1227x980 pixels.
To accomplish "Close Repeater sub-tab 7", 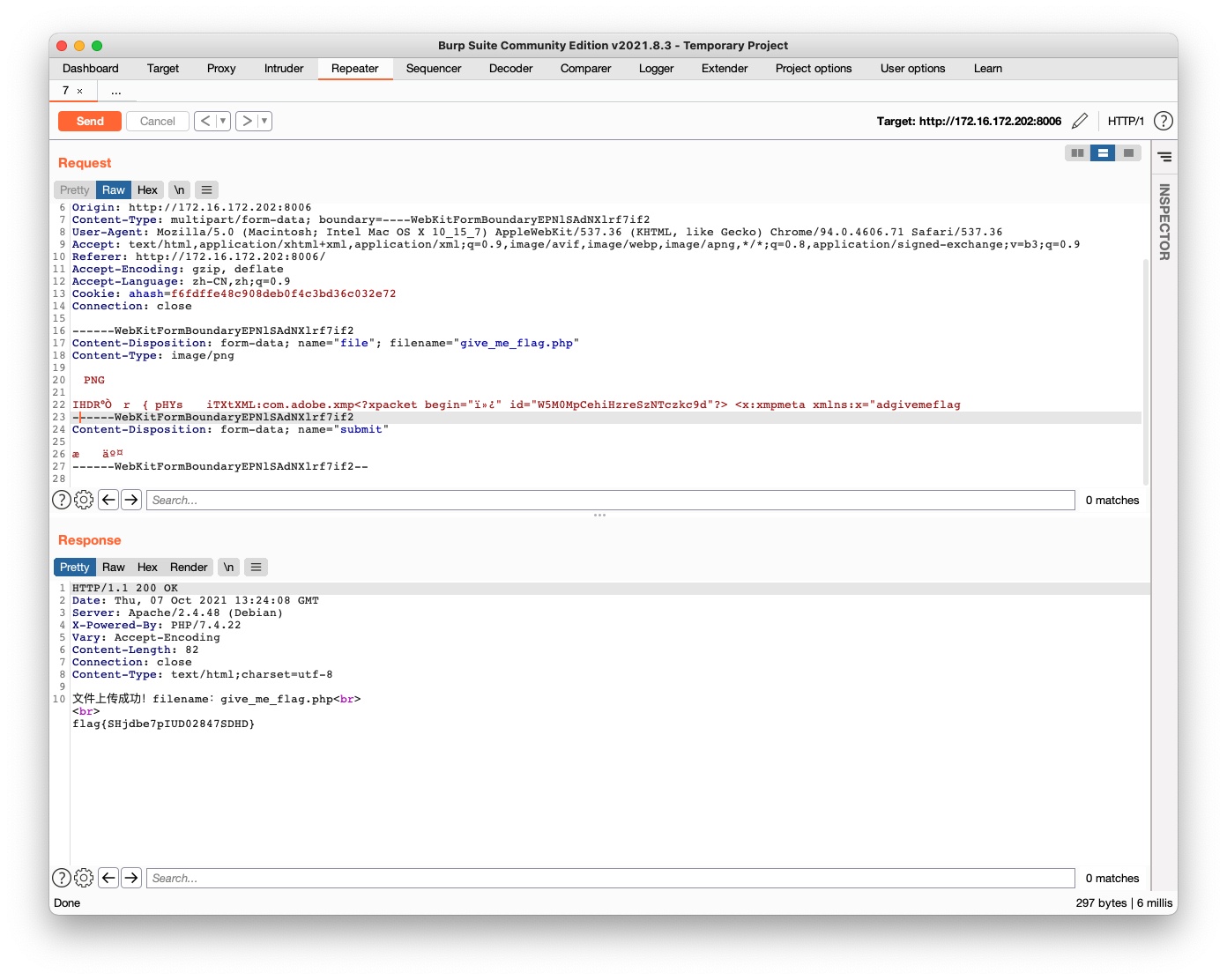I will tap(80, 91).
